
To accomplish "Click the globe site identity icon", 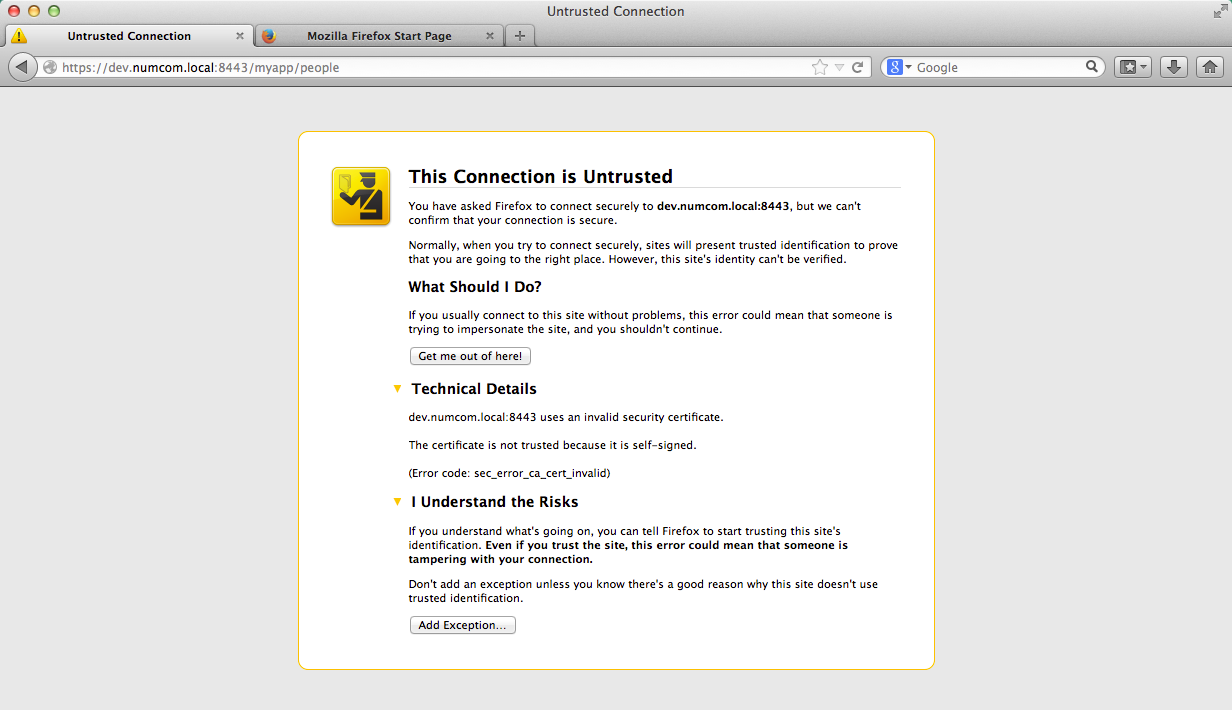I will click(x=50, y=68).
